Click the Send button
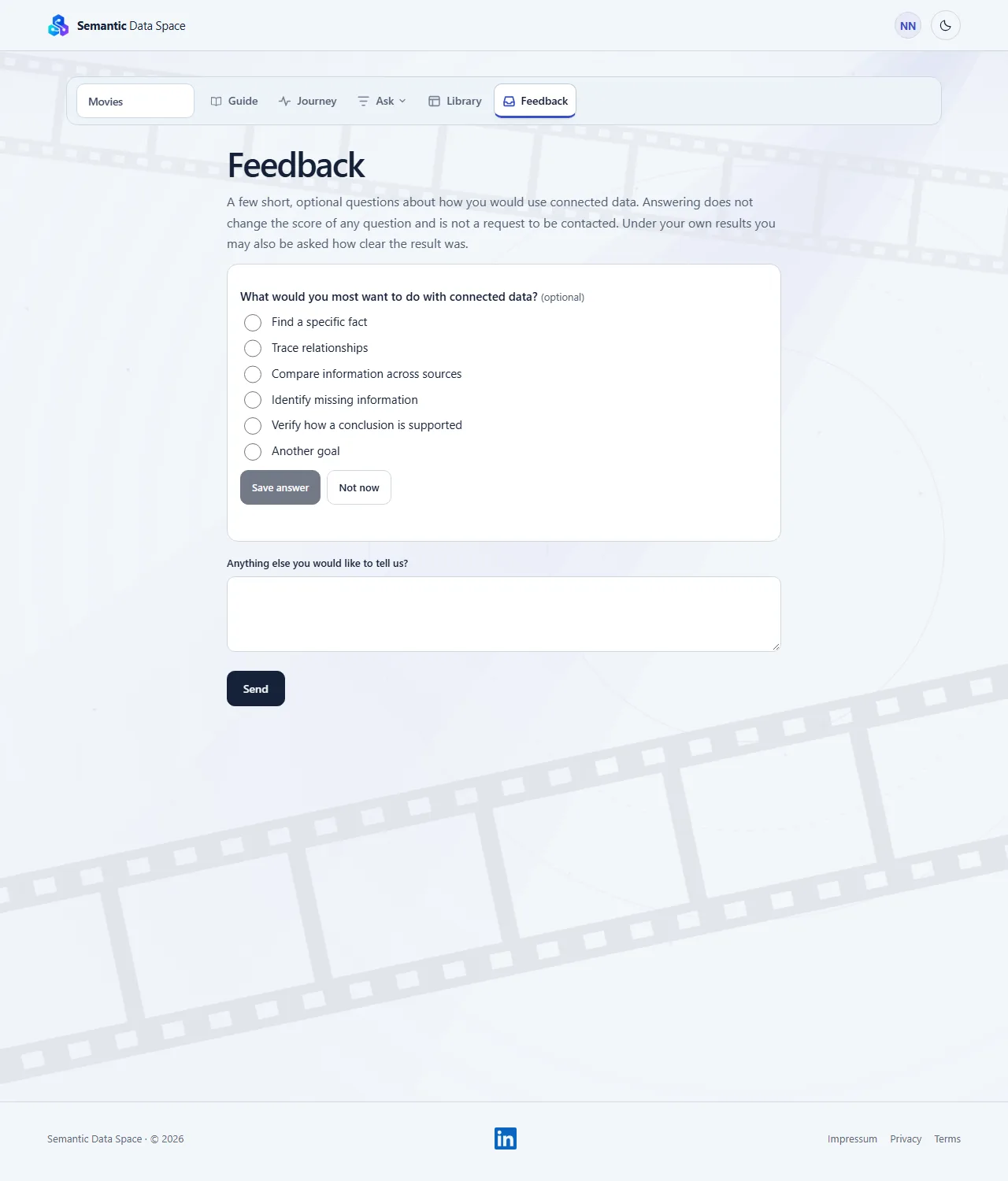 click(256, 689)
